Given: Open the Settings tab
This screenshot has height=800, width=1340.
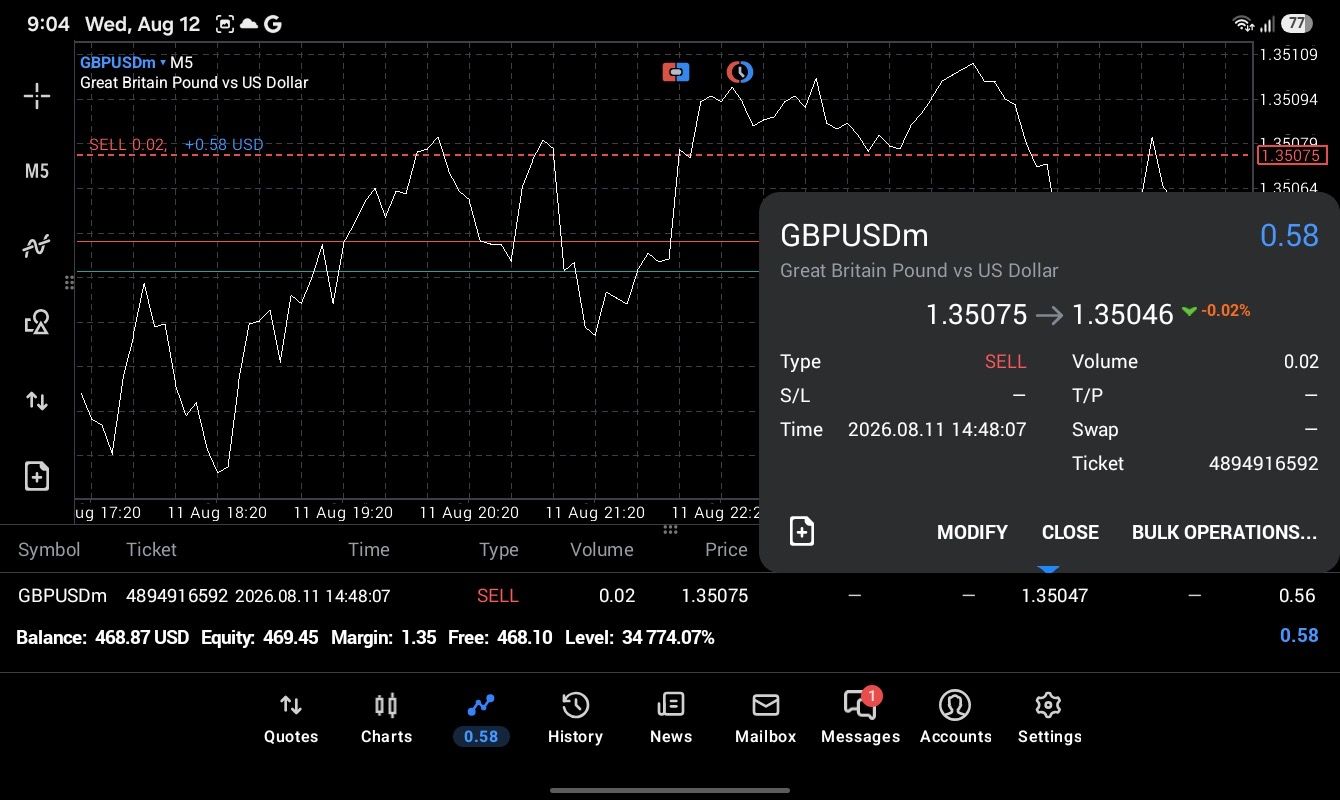Looking at the screenshot, I should tap(1049, 719).
